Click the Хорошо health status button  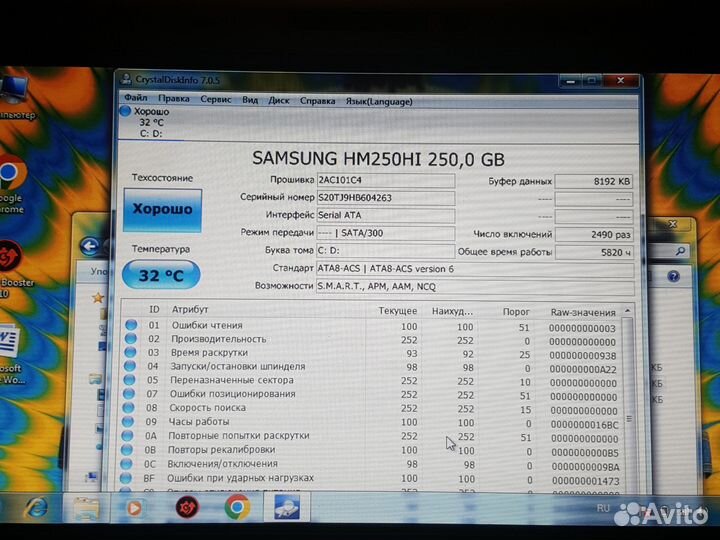pyautogui.click(x=163, y=210)
